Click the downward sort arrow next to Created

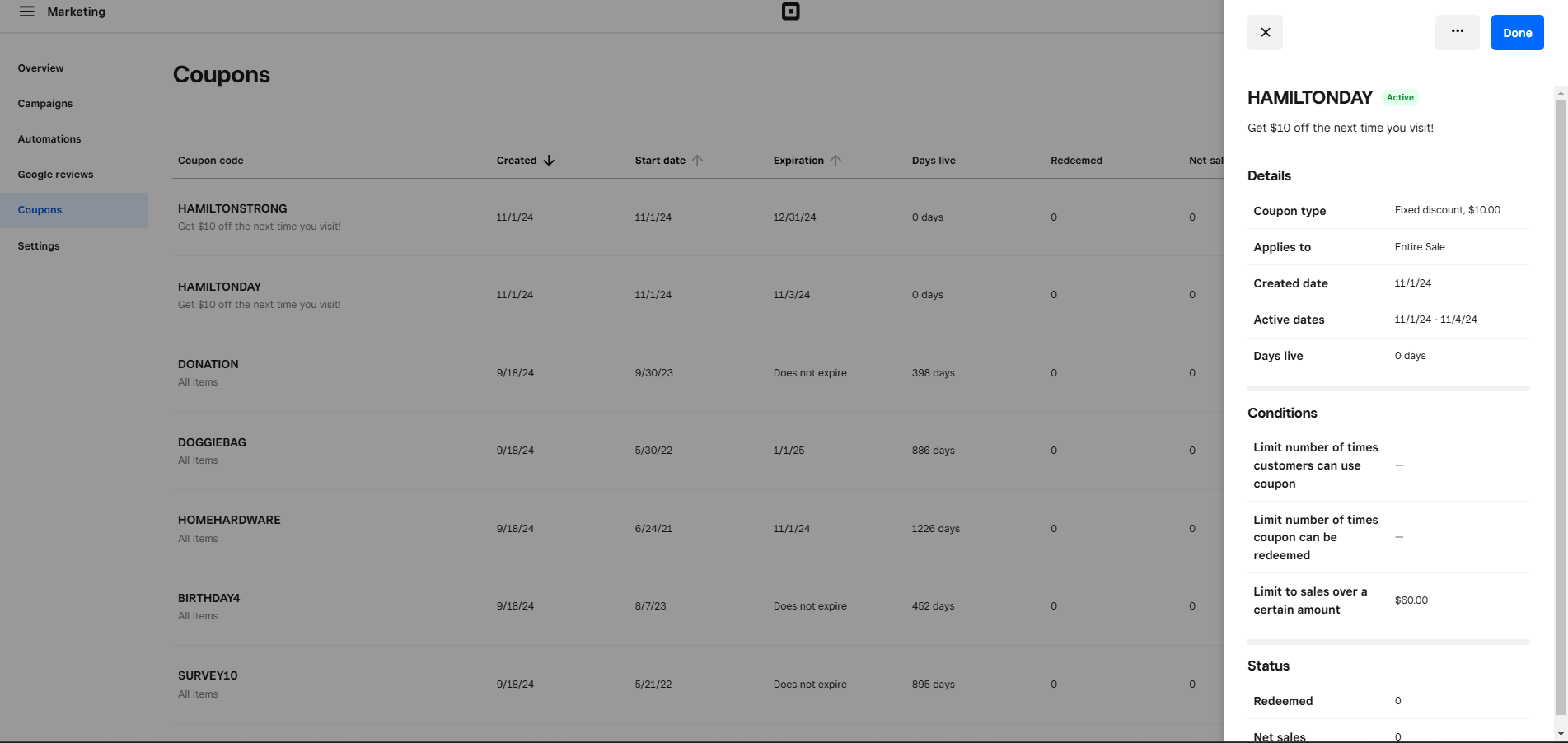[x=550, y=161]
